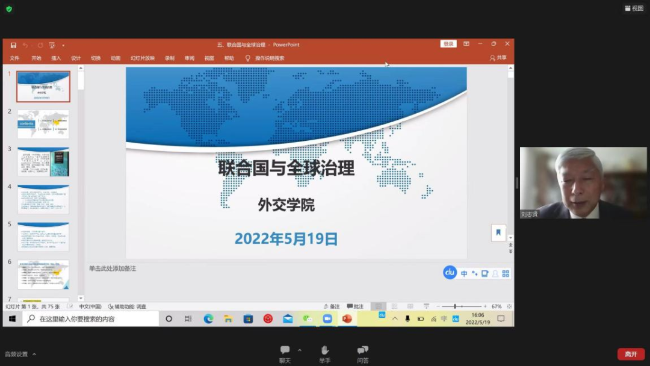Toggle the notes (备注) pane button
This screenshot has height=366, width=650.
[x=332, y=306]
